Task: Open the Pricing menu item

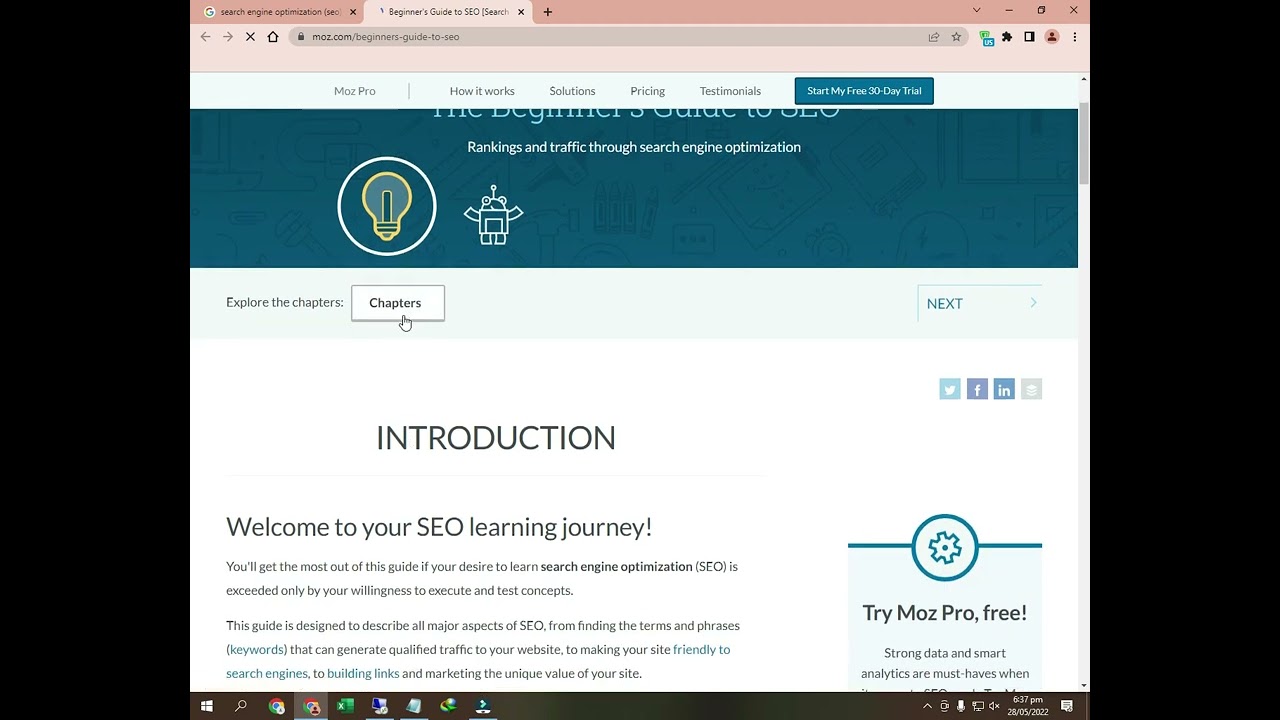Action: [647, 91]
